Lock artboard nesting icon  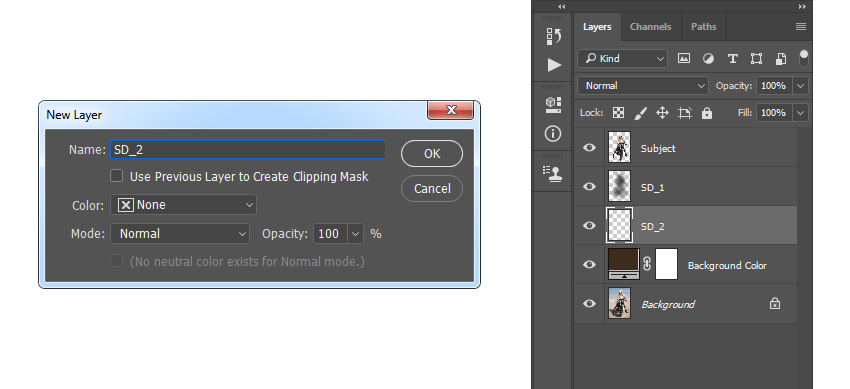point(685,113)
